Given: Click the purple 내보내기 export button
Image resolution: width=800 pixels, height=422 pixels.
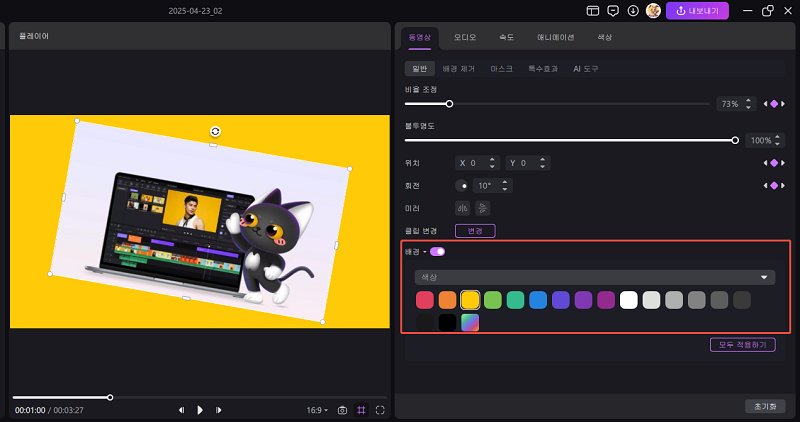Looking at the screenshot, I should click(x=697, y=11).
